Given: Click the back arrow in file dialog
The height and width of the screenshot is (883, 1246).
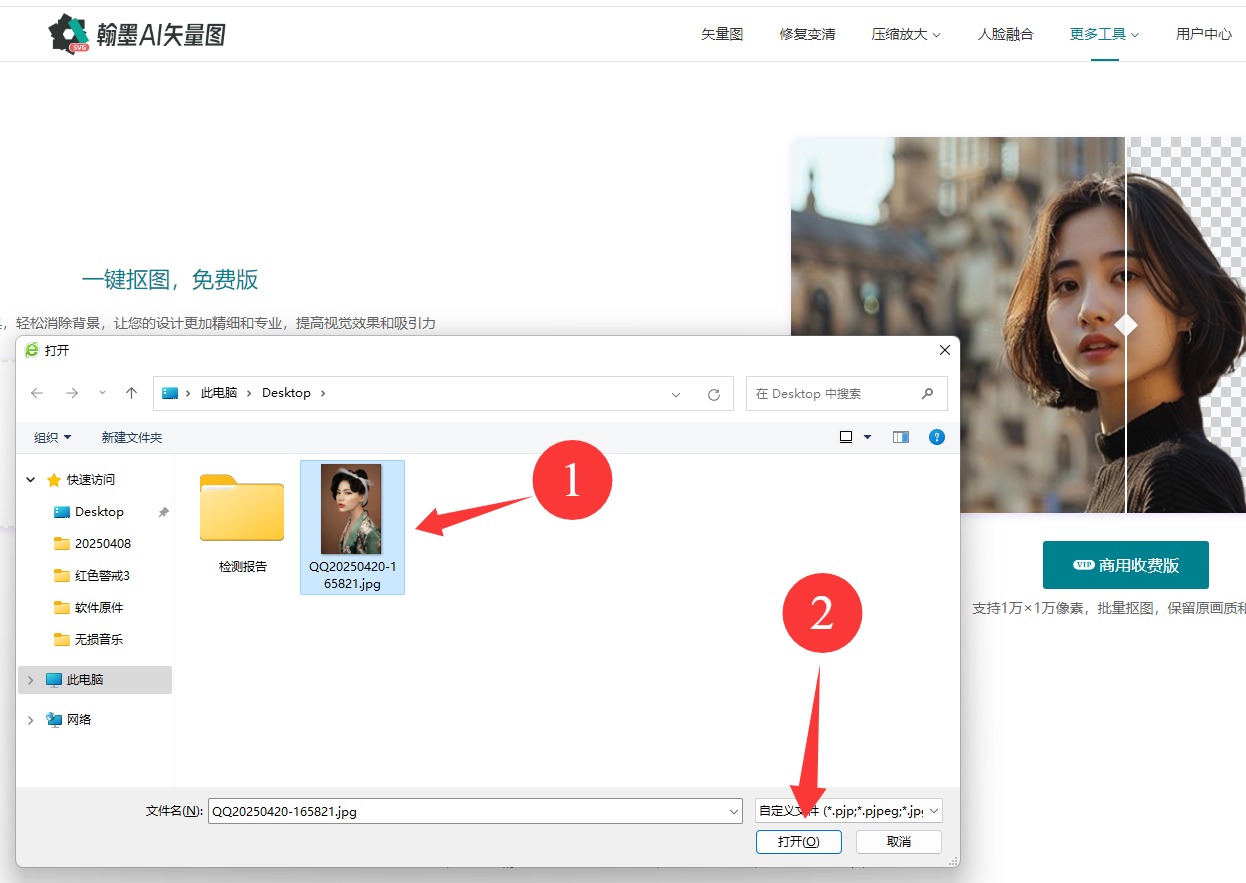Looking at the screenshot, I should tap(37, 394).
